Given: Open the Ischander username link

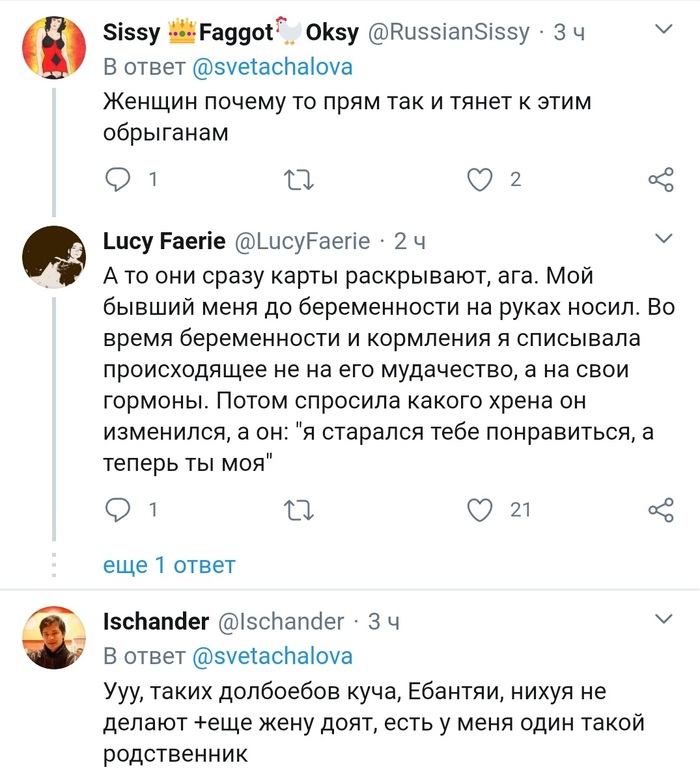Looking at the screenshot, I should (155, 621).
